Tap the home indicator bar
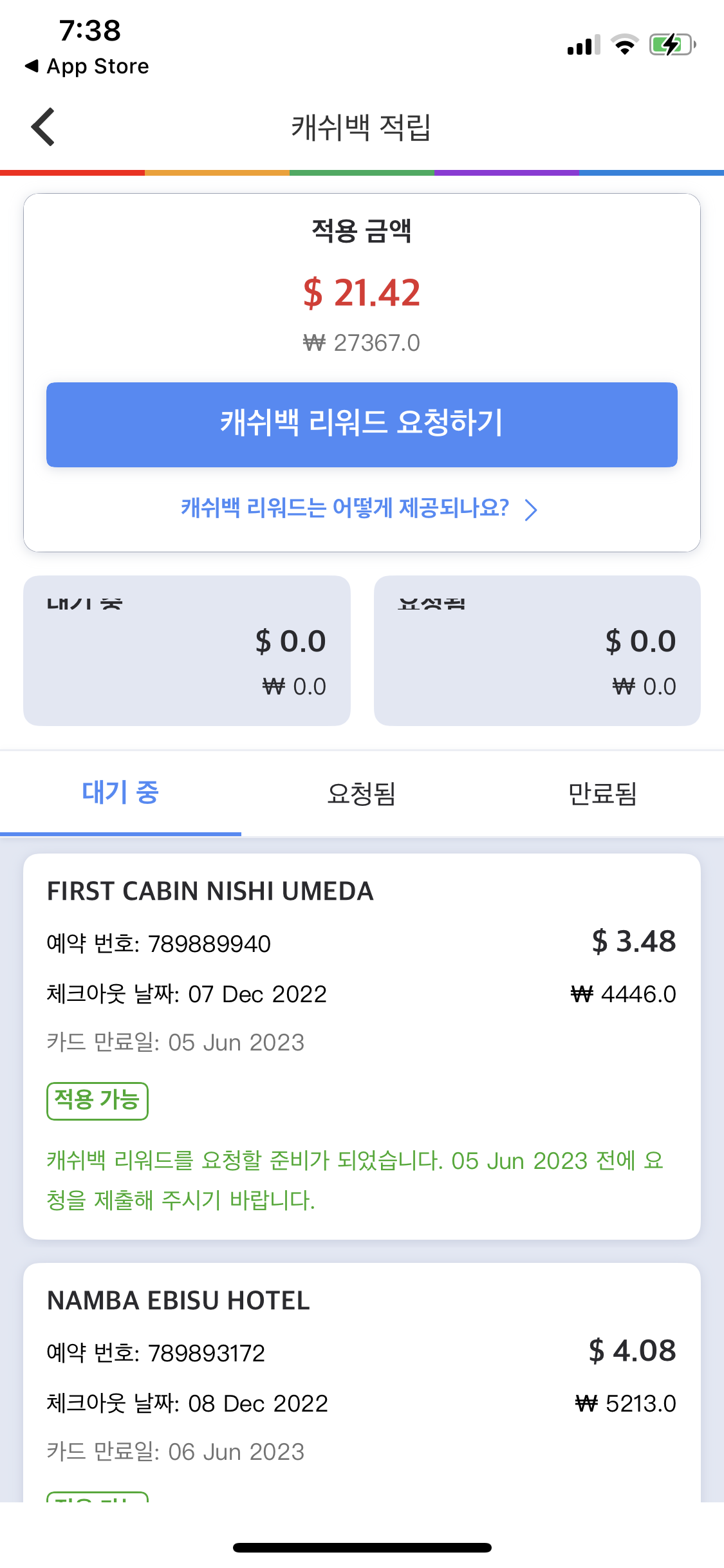 [362, 1547]
